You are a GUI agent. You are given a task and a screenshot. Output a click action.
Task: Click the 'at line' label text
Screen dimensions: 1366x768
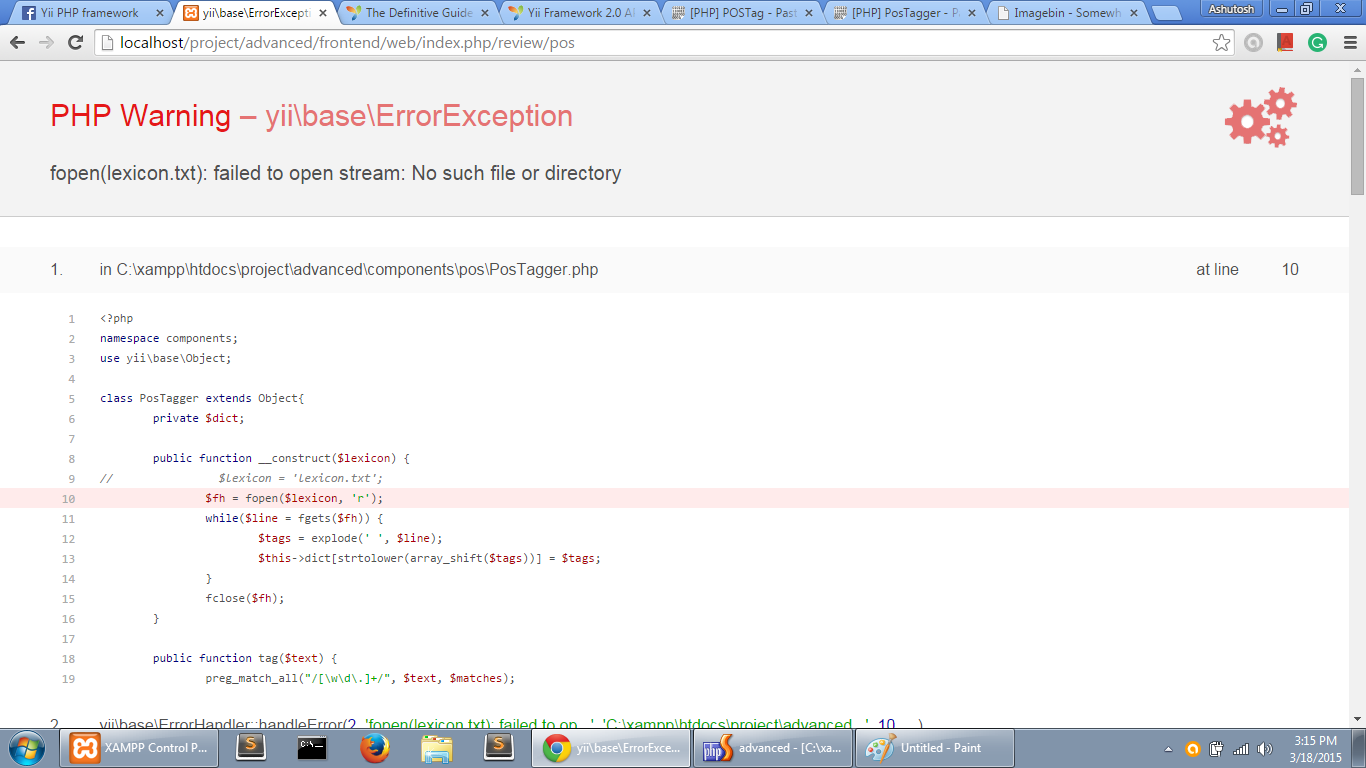1217,270
